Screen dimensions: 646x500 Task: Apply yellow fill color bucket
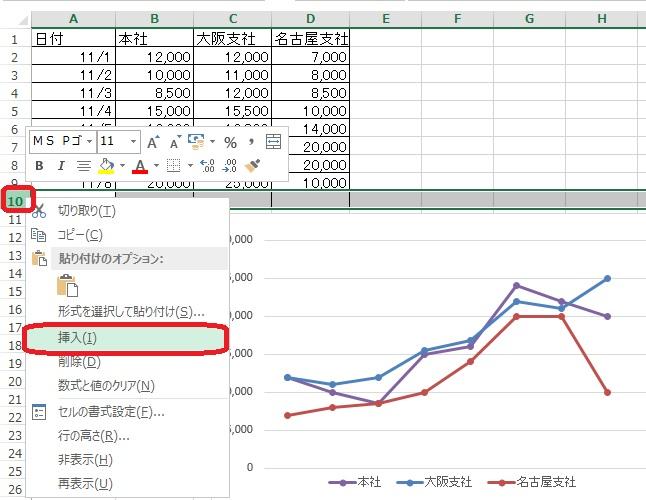click(106, 166)
